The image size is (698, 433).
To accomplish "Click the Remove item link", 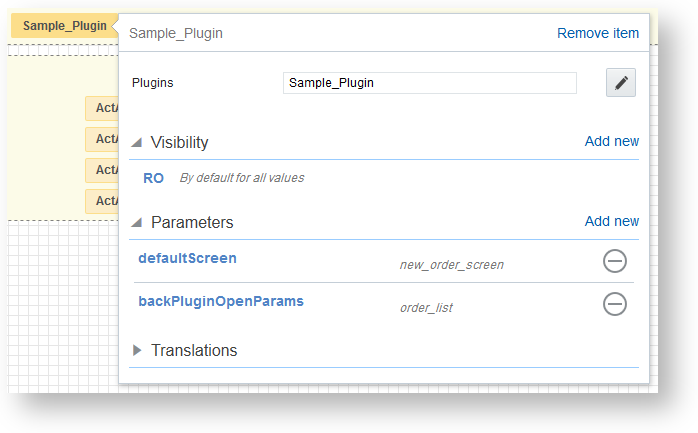I will click(597, 33).
